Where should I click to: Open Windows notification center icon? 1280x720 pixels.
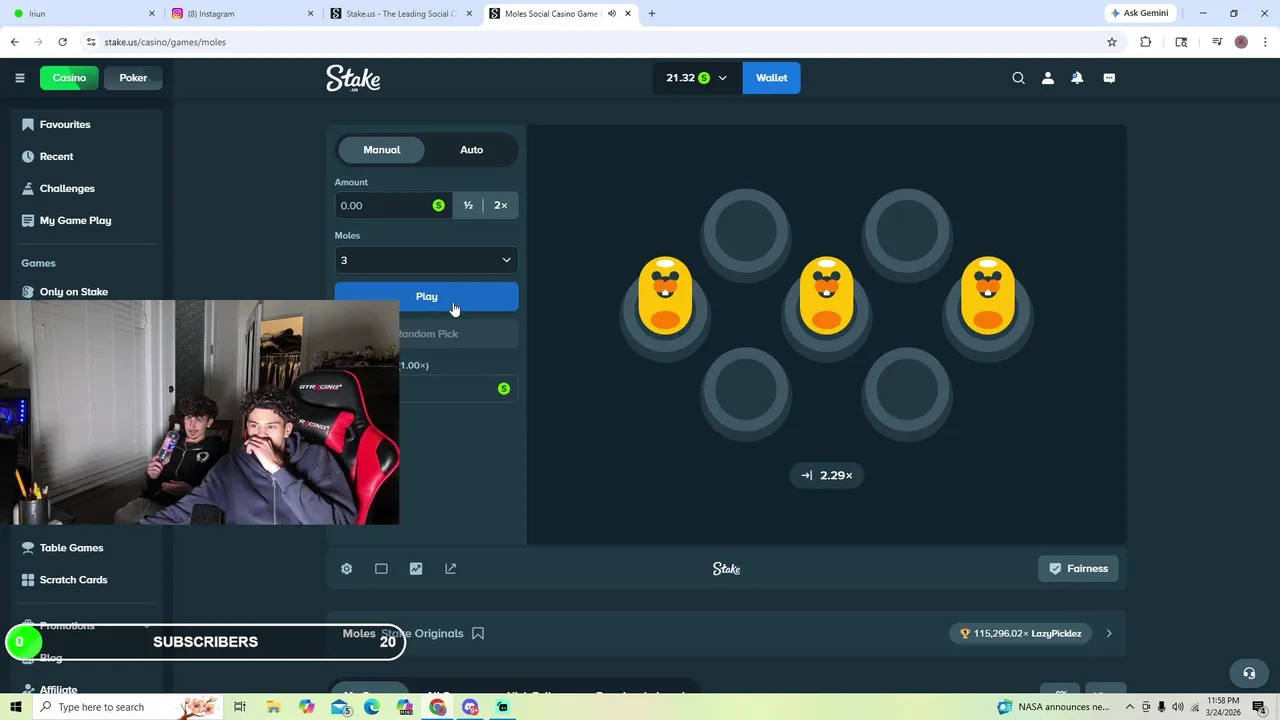pos(1259,707)
